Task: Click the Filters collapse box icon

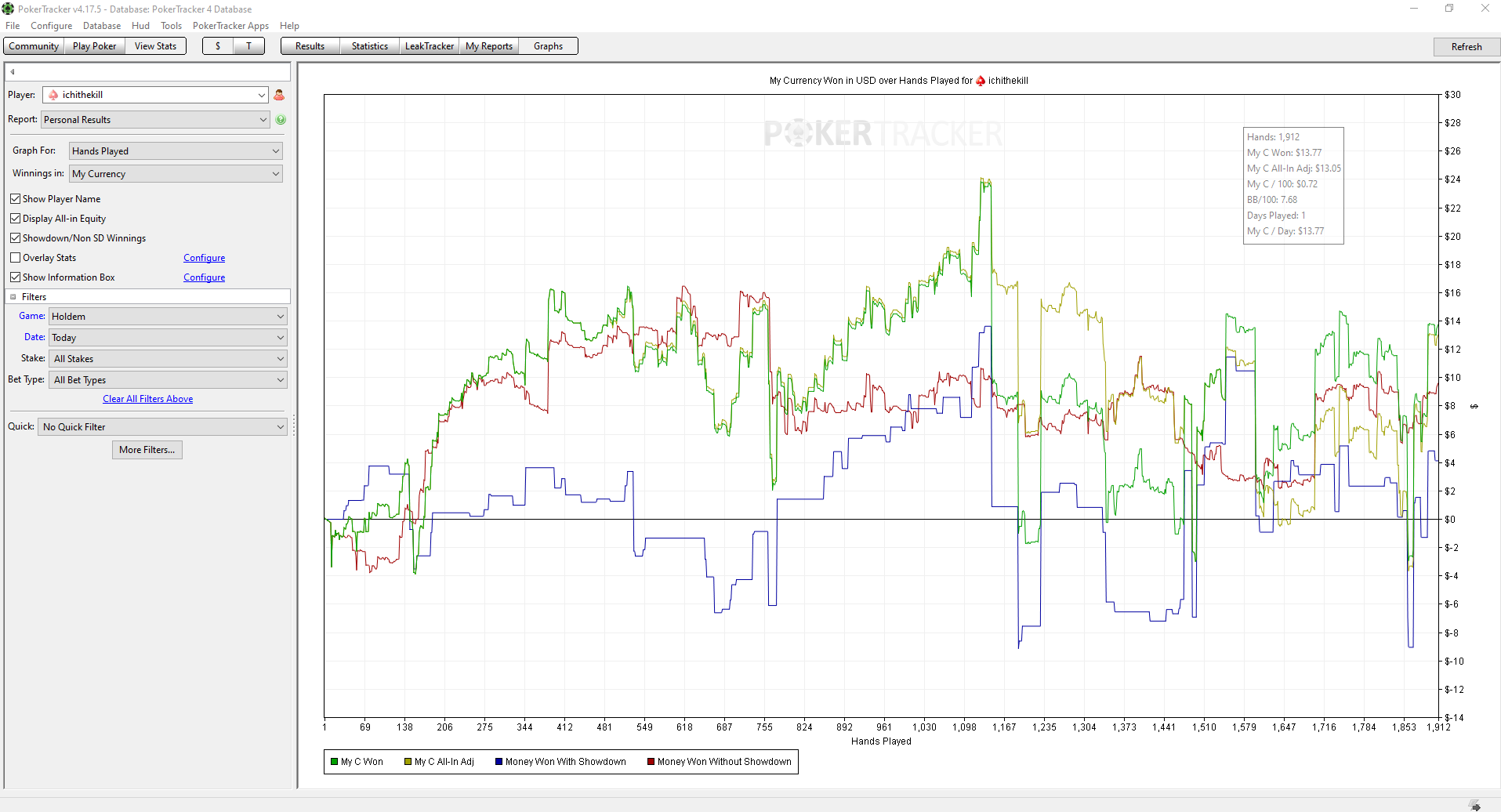Action: click(13, 297)
